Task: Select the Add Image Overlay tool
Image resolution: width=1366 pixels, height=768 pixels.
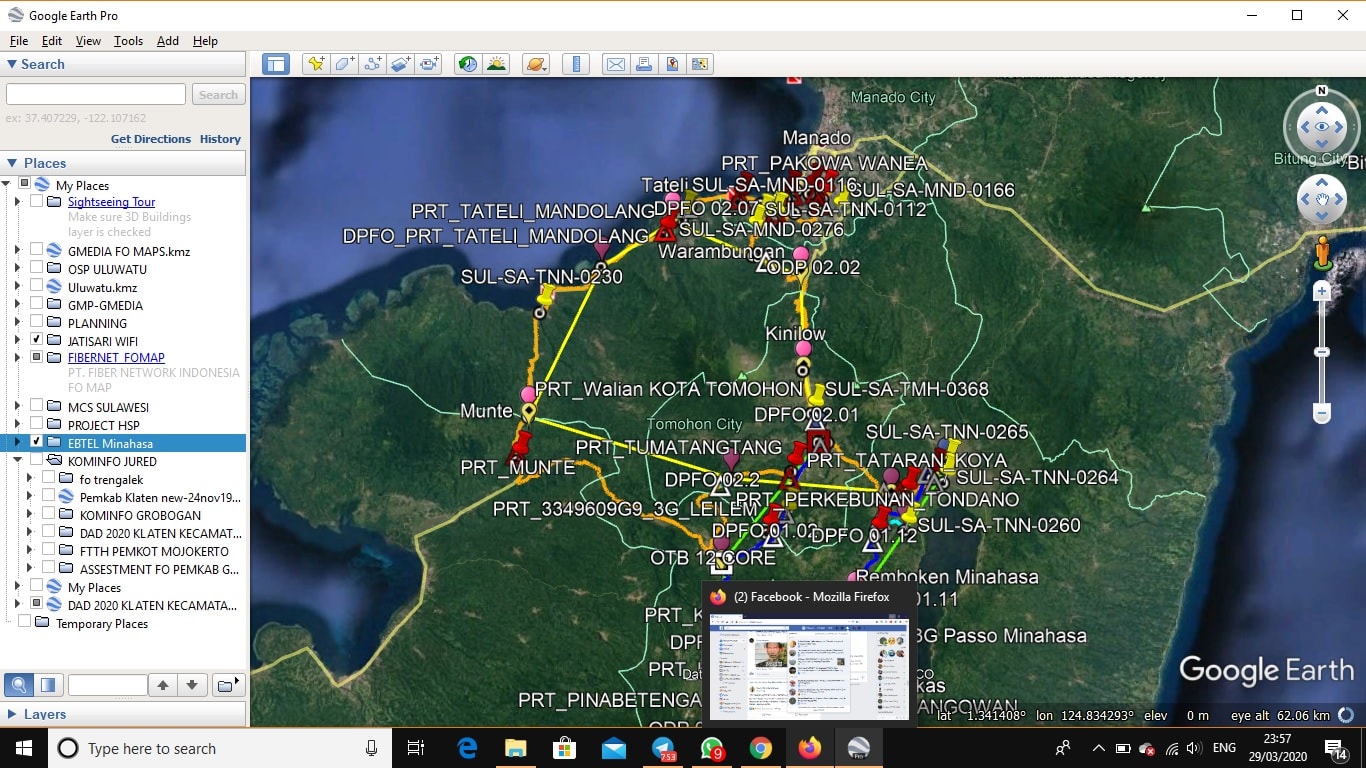Action: click(x=400, y=63)
